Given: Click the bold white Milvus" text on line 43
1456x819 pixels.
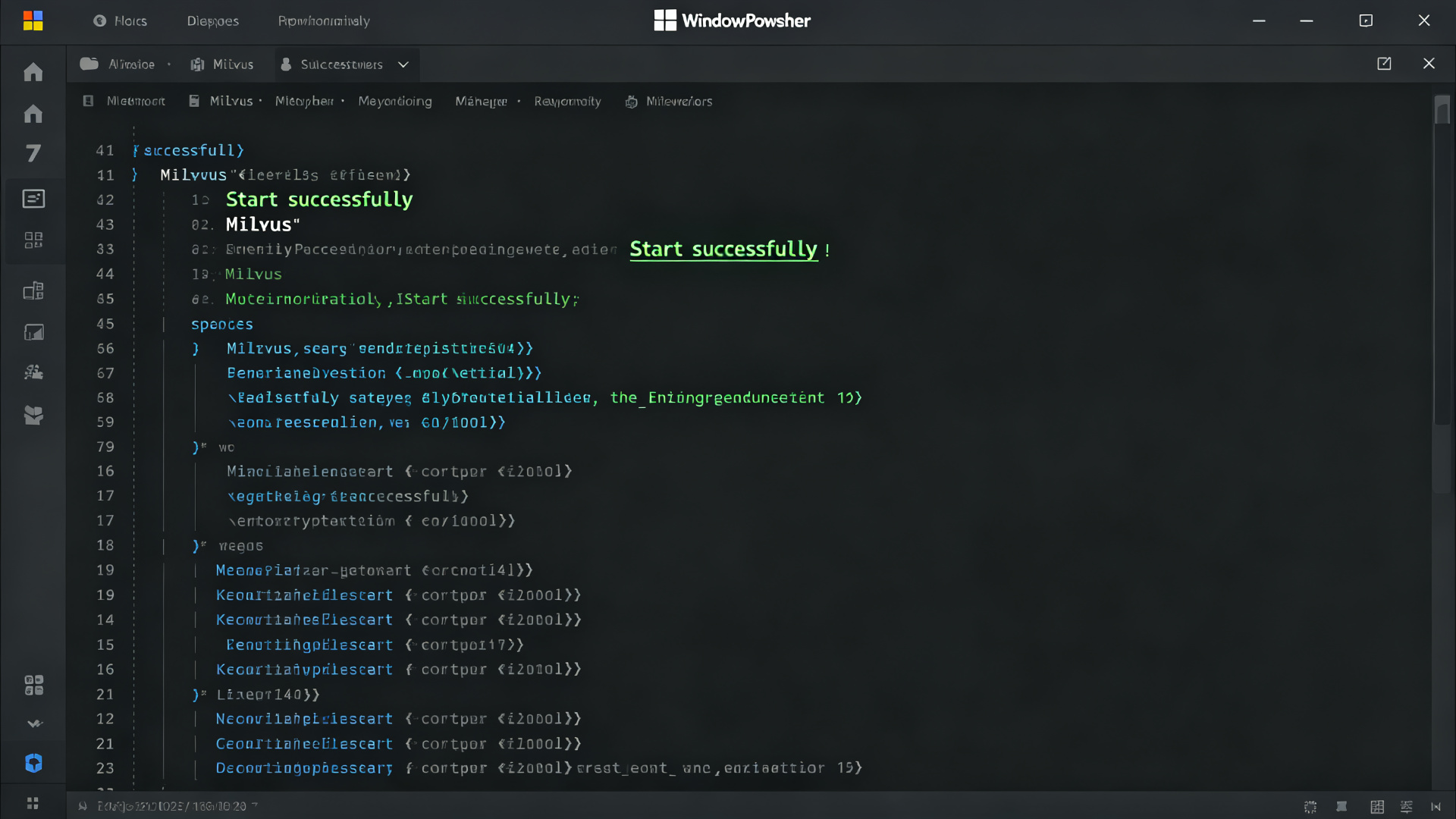Looking at the screenshot, I should [x=262, y=224].
